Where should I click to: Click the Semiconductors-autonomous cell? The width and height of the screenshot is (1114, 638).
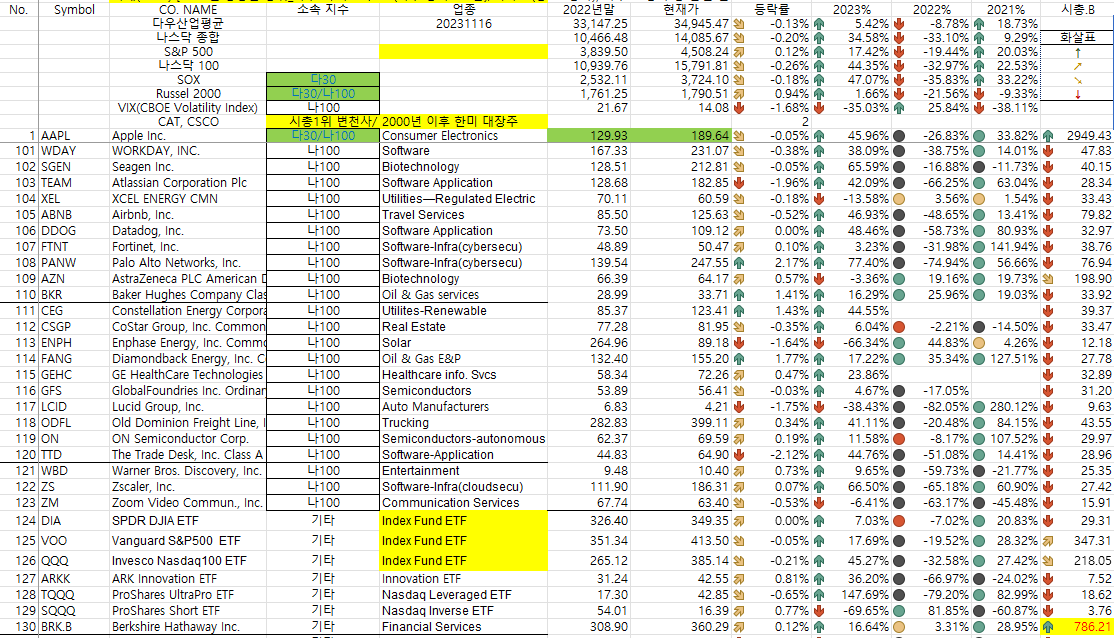point(463,438)
